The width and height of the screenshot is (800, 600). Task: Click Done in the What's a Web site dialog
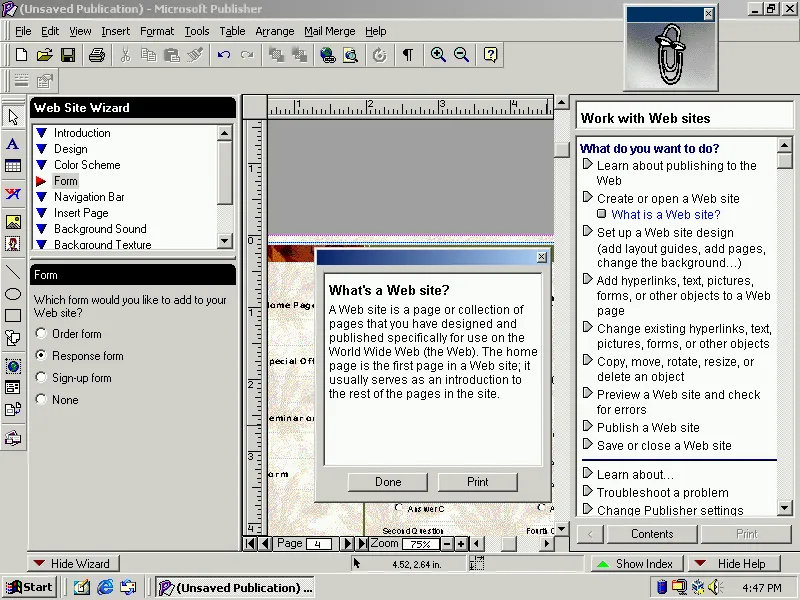387,482
